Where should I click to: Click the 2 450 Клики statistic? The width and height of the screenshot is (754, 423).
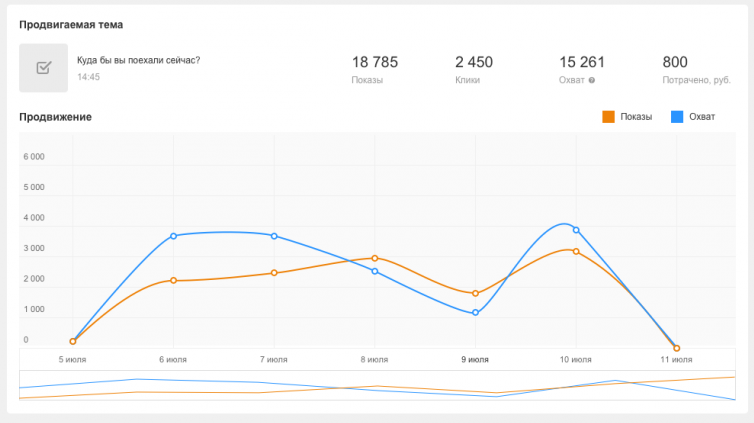pyautogui.click(x=473, y=62)
